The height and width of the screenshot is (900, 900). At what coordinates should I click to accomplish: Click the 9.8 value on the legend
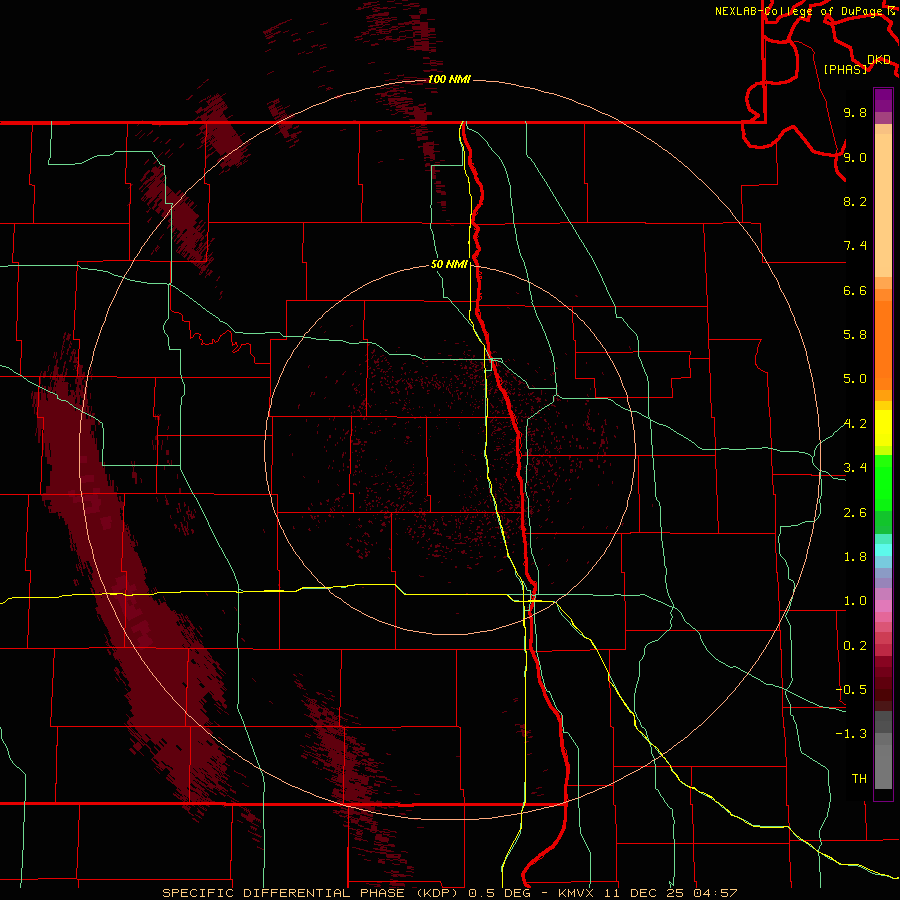coord(855,112)
